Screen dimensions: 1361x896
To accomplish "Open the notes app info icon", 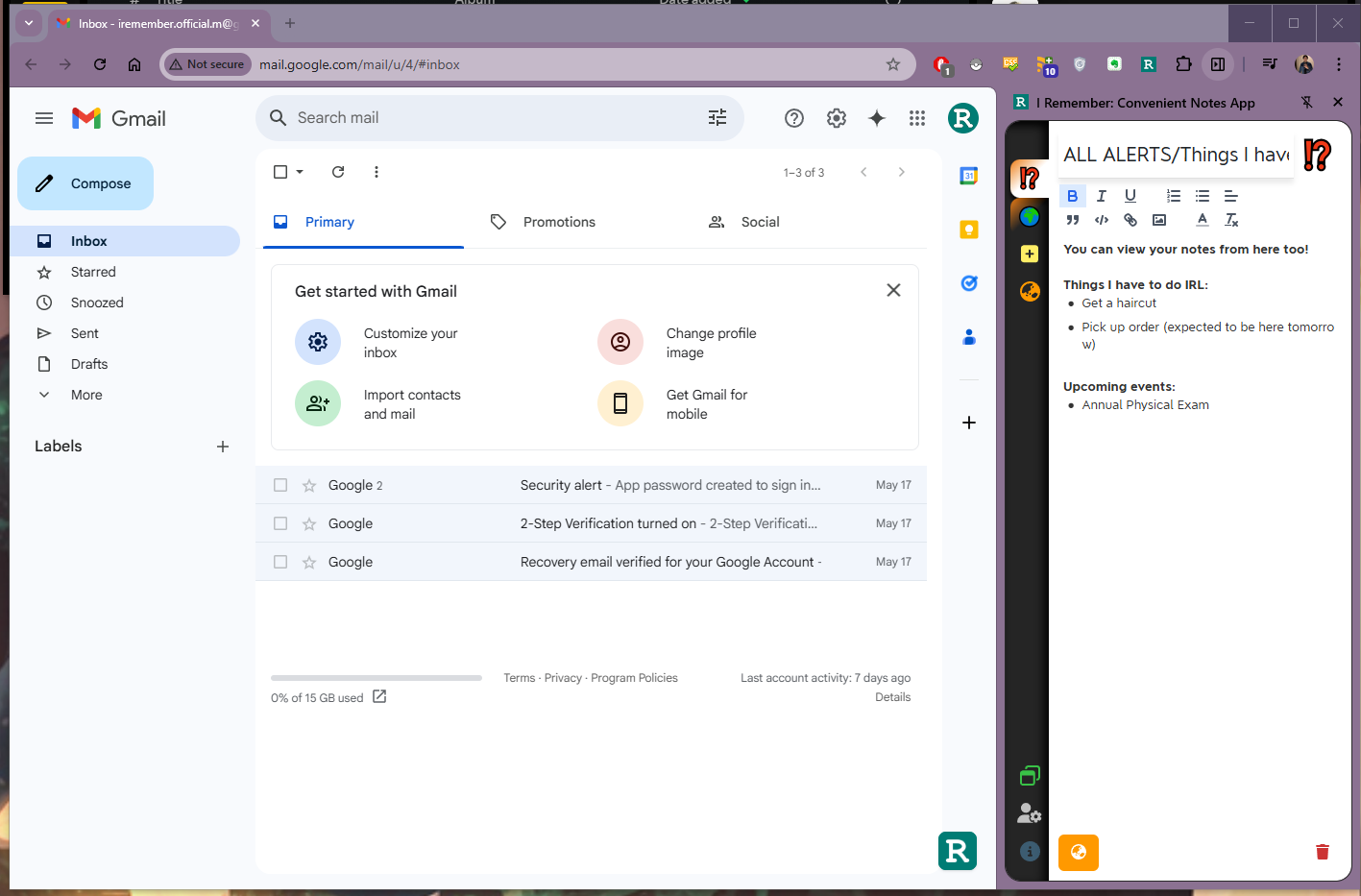I will coord(1030,851).
